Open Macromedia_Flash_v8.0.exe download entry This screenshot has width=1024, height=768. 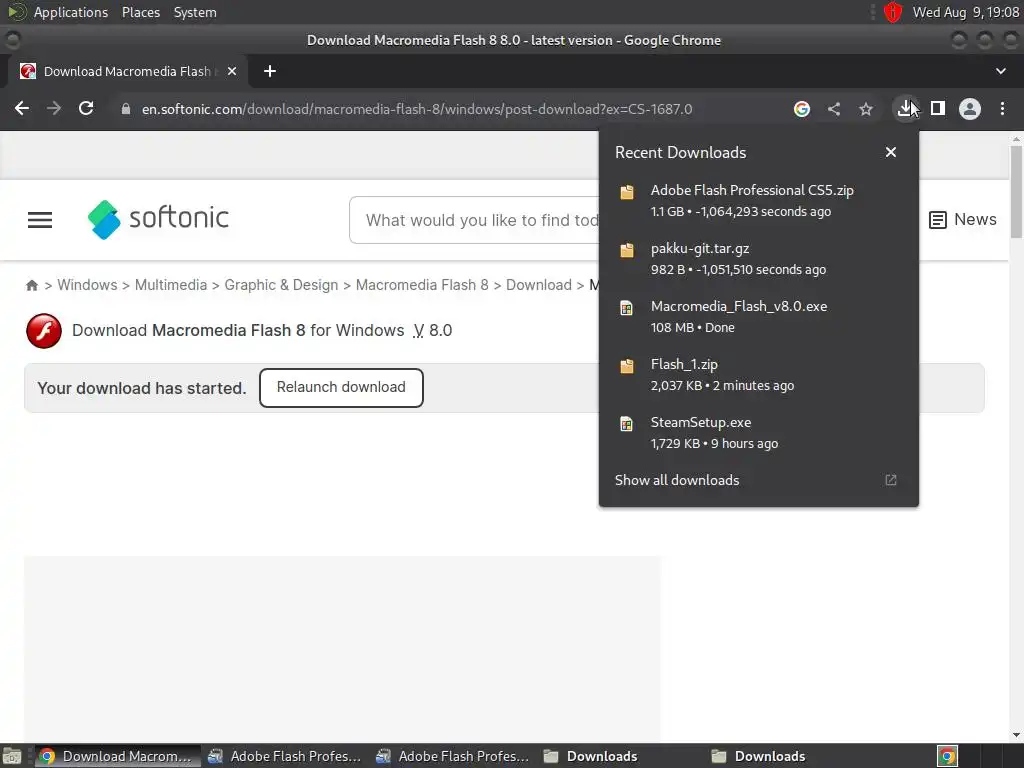[x=758, y=317]
